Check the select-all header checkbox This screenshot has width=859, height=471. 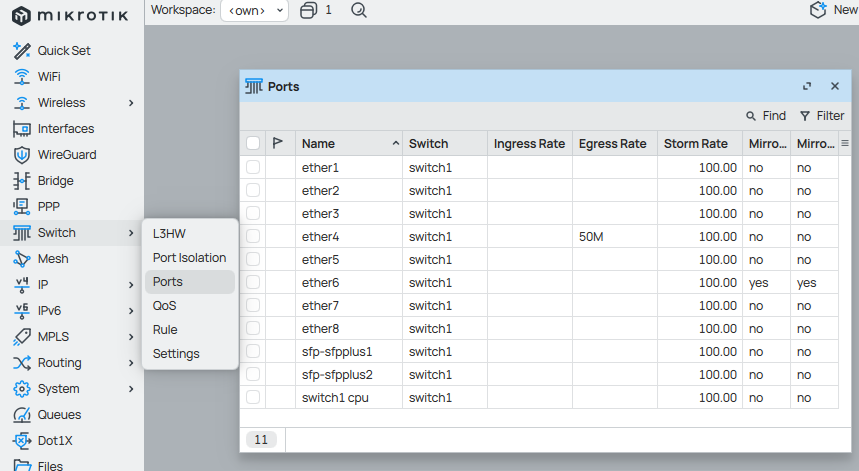253,144
